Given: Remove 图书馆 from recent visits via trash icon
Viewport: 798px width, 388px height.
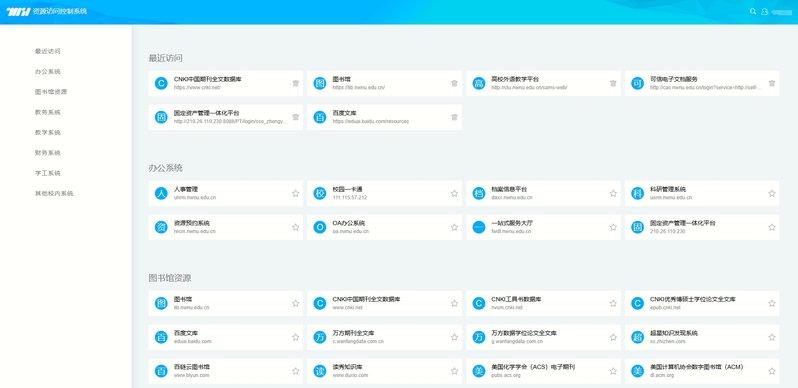Looking at the screenshot, I should pyautogui.click(x=454, y=84).
